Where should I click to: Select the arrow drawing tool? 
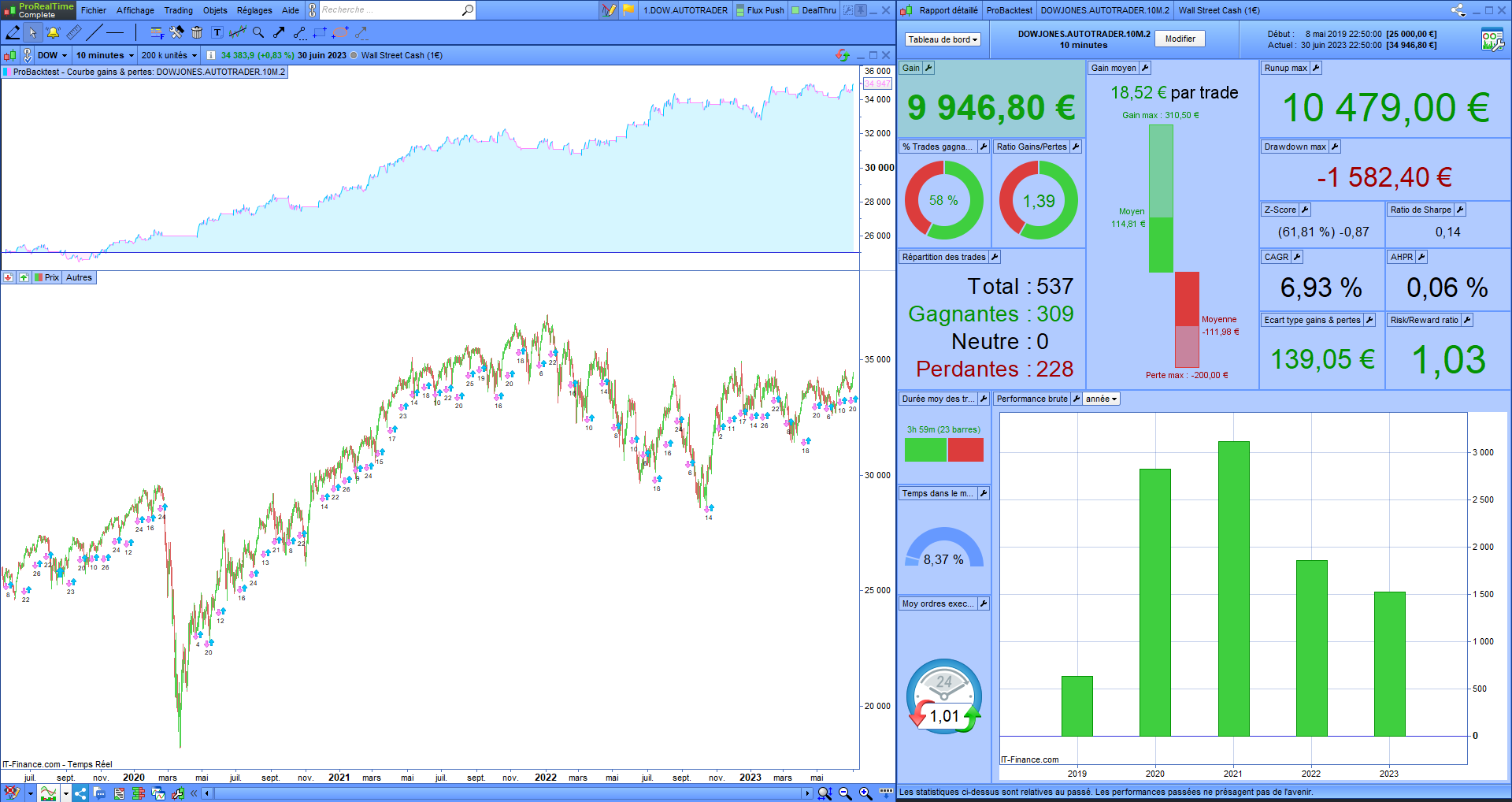(279, 32)
